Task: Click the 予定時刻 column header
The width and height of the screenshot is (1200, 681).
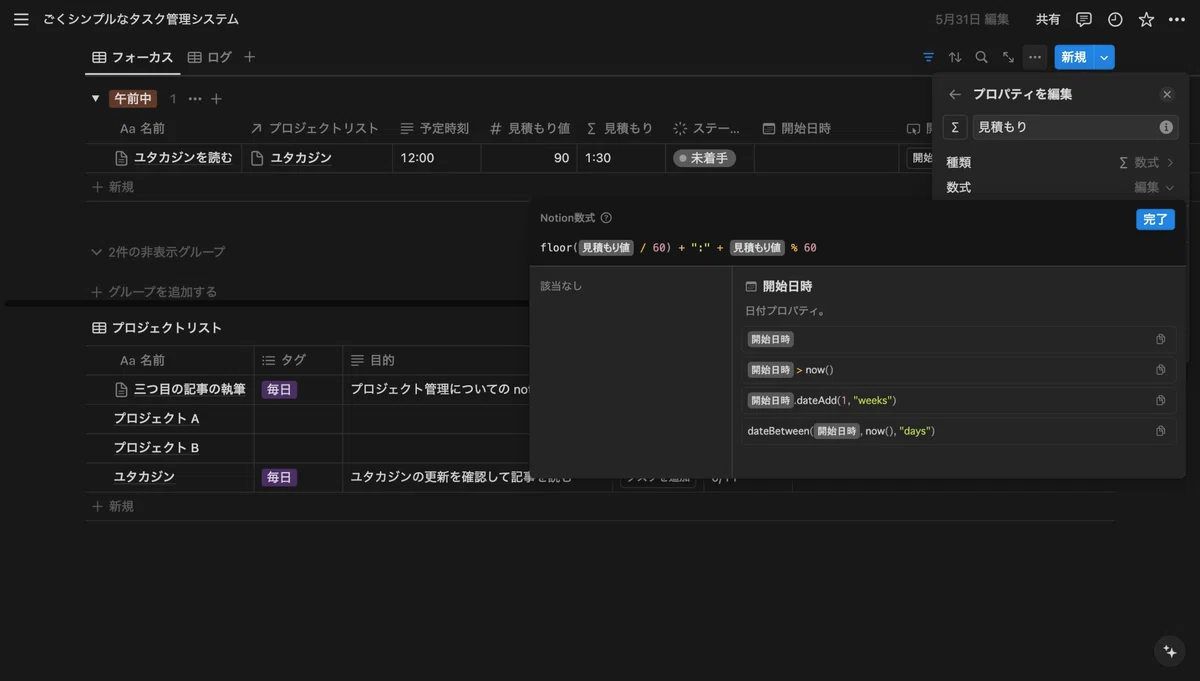Action: 435,128
